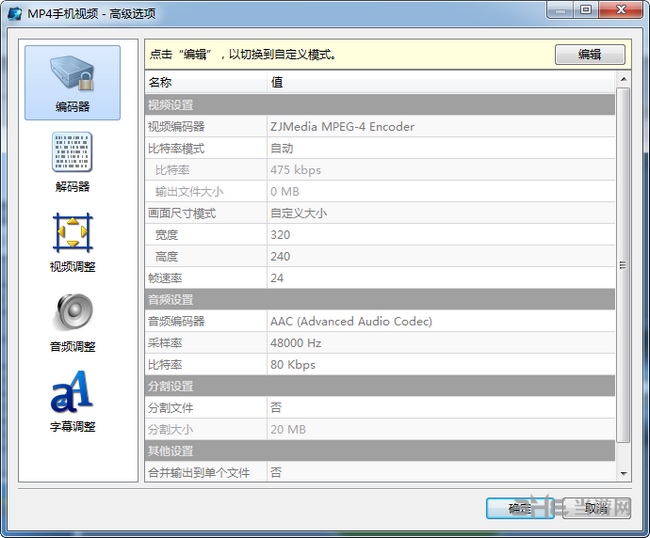Select the 比特率模式 value 自动
This screenshot has height=538, width=650.
coord(282,148)
